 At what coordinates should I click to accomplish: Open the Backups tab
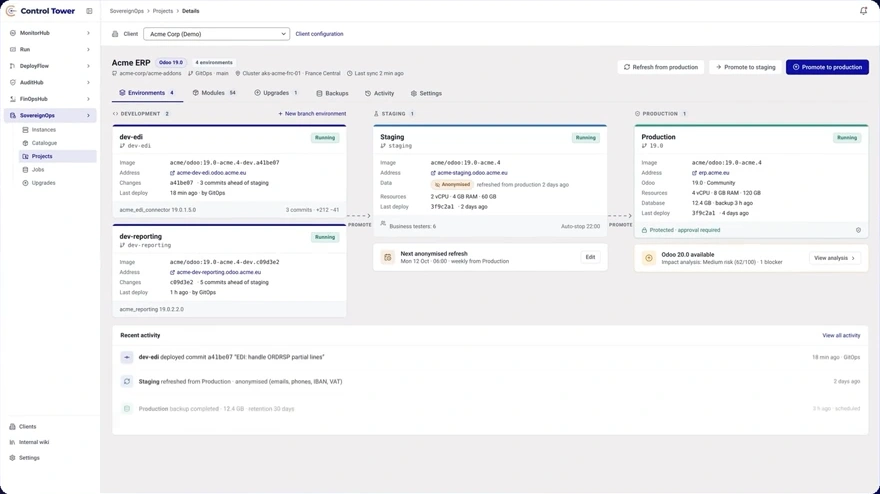[332, 93]
